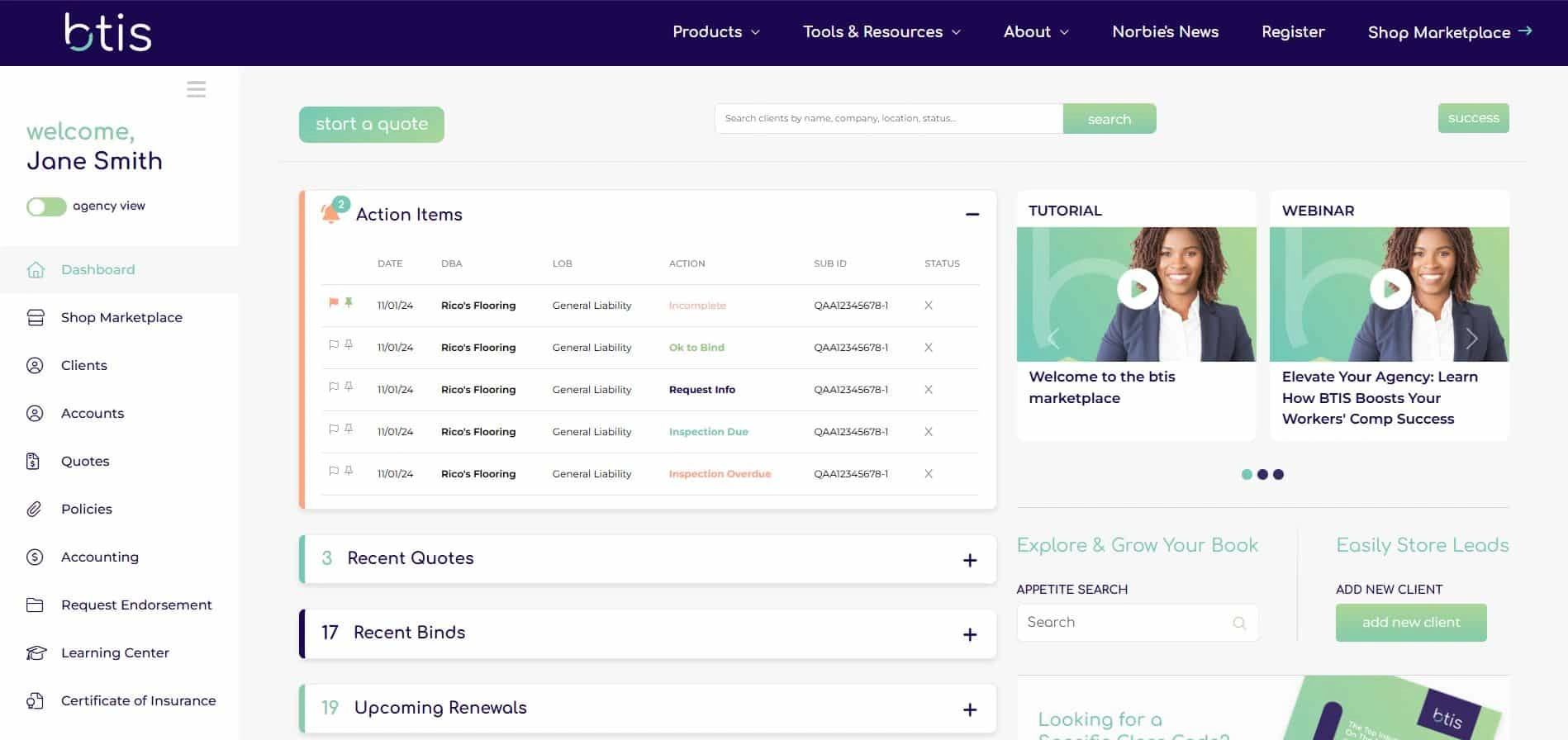
Task: Expand the Upcoming Renewals section
Action: click(970, 709)
